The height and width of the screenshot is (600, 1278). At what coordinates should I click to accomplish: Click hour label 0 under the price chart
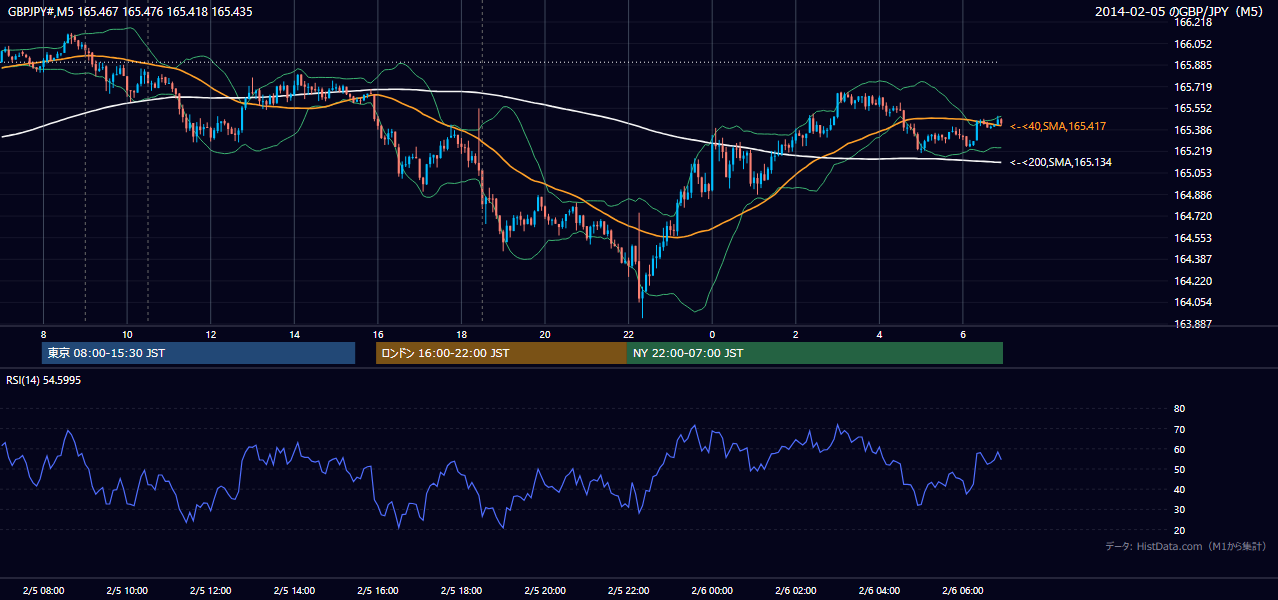click(712, 334)
